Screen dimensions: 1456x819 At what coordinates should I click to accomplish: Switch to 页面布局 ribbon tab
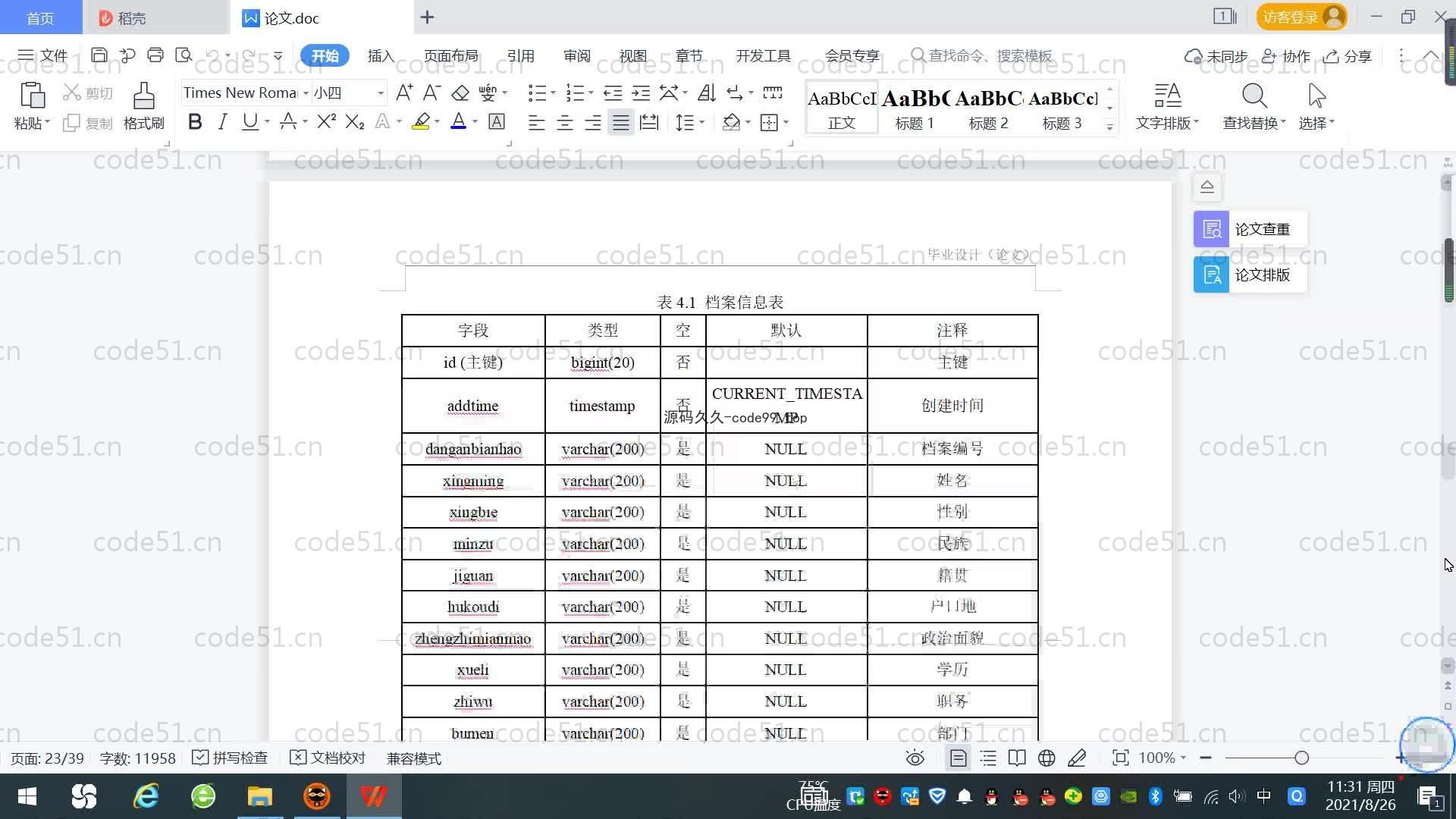point(450,56)
